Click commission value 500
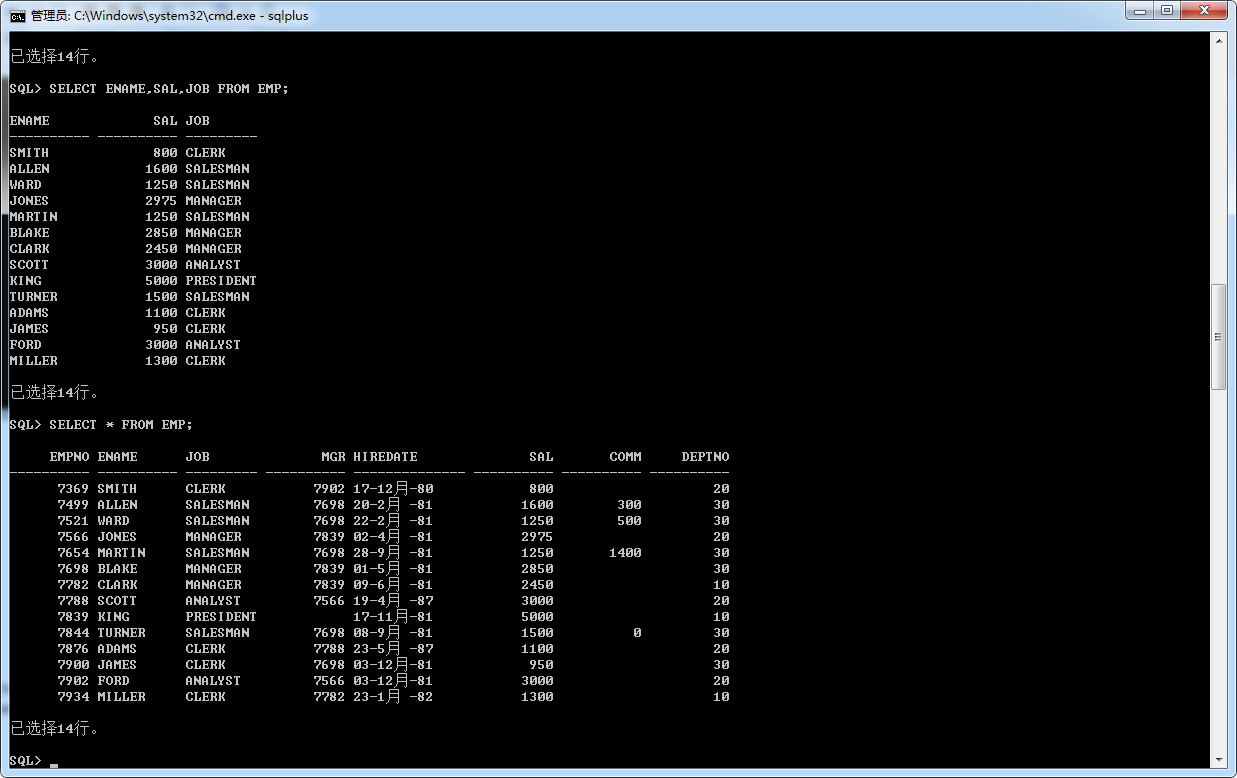This screenshot has width=1237, height=778. point(629,521)
